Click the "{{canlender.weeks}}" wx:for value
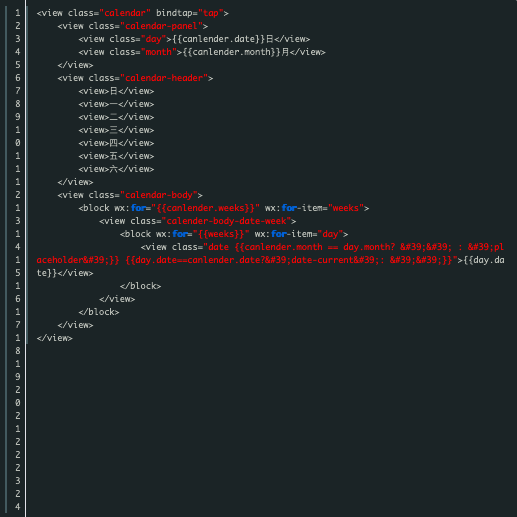This screenshot has width=517, height=517. 205,208
